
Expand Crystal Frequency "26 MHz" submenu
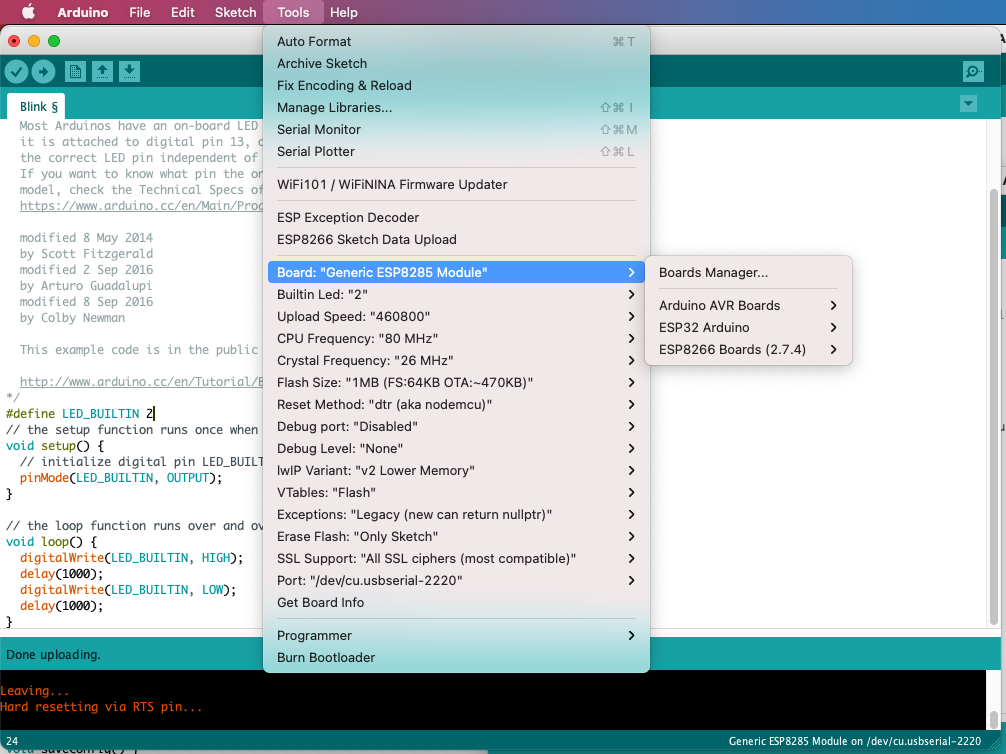click(456, 361)
